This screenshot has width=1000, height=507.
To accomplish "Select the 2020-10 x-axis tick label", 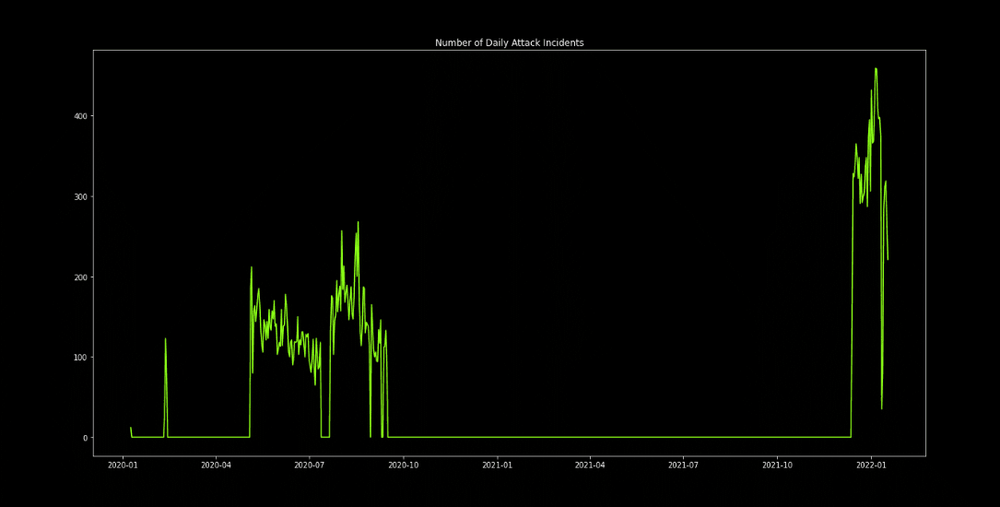I will (x=403, y=465).
